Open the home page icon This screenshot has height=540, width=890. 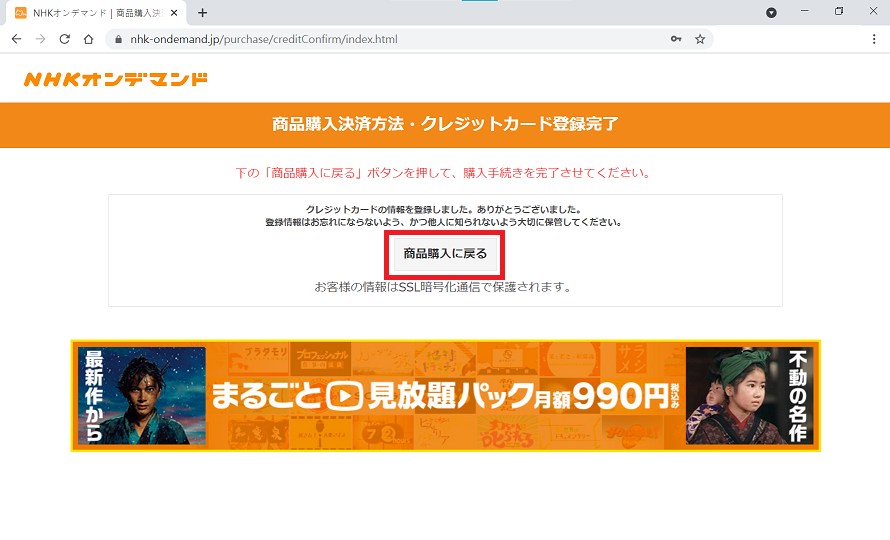[89, 39]
